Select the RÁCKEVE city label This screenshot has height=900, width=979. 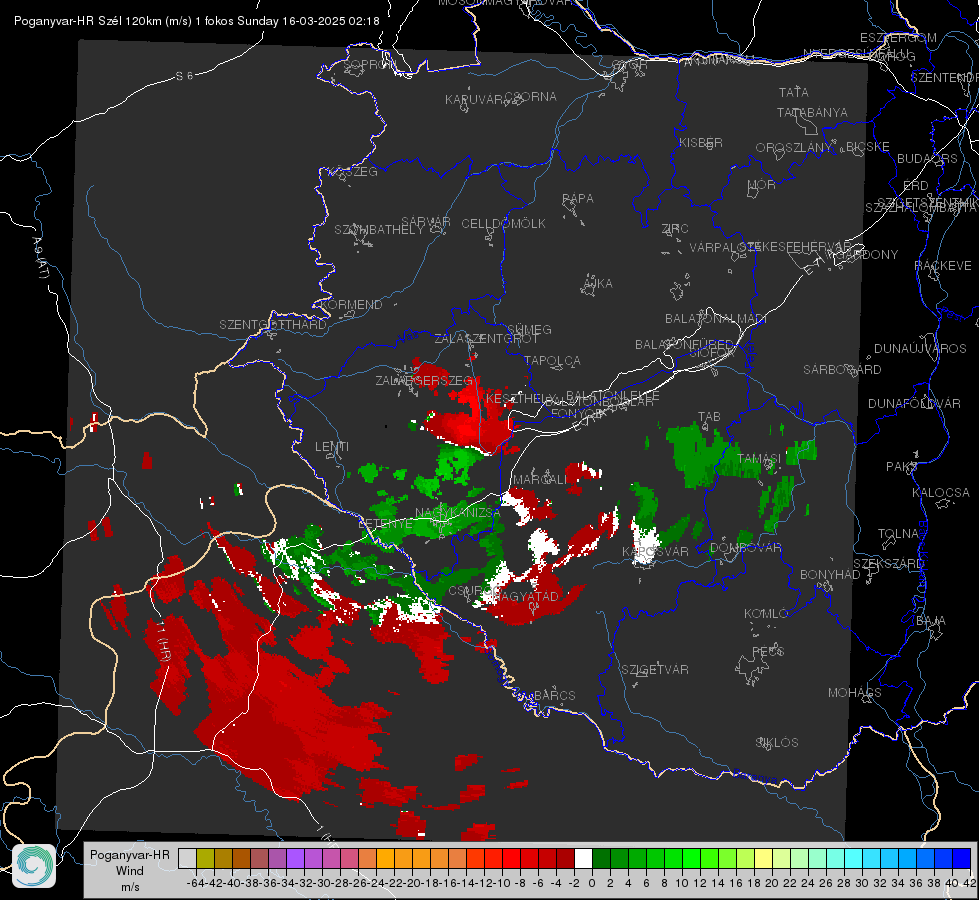click(x=943, y=266)
